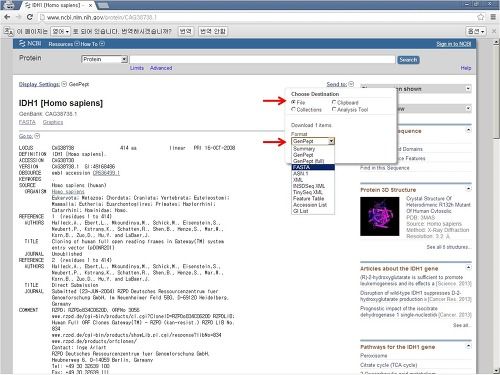This screenshot has height=375, width=500.
Task: Choose Feature Table in the format list
Action: point(313,199)
